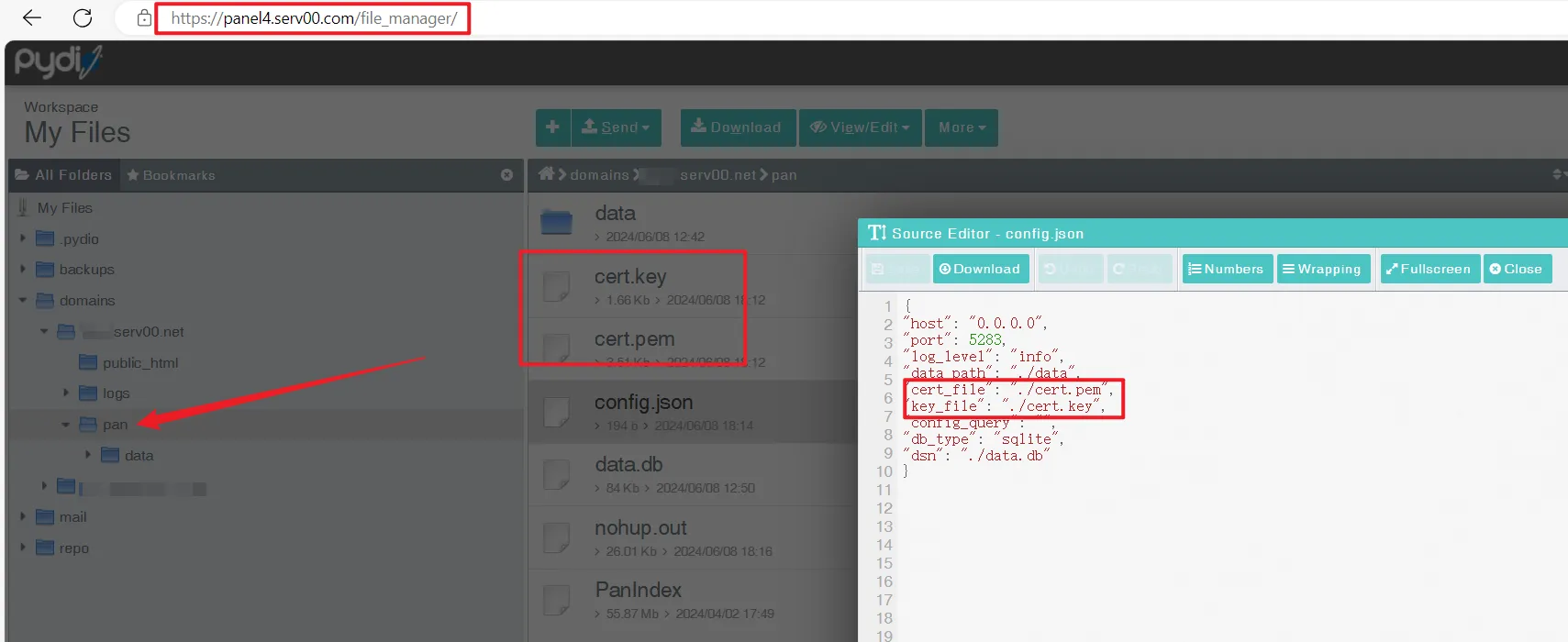
Task: Expand the .pydio folder
Action: tap(23, 238)
